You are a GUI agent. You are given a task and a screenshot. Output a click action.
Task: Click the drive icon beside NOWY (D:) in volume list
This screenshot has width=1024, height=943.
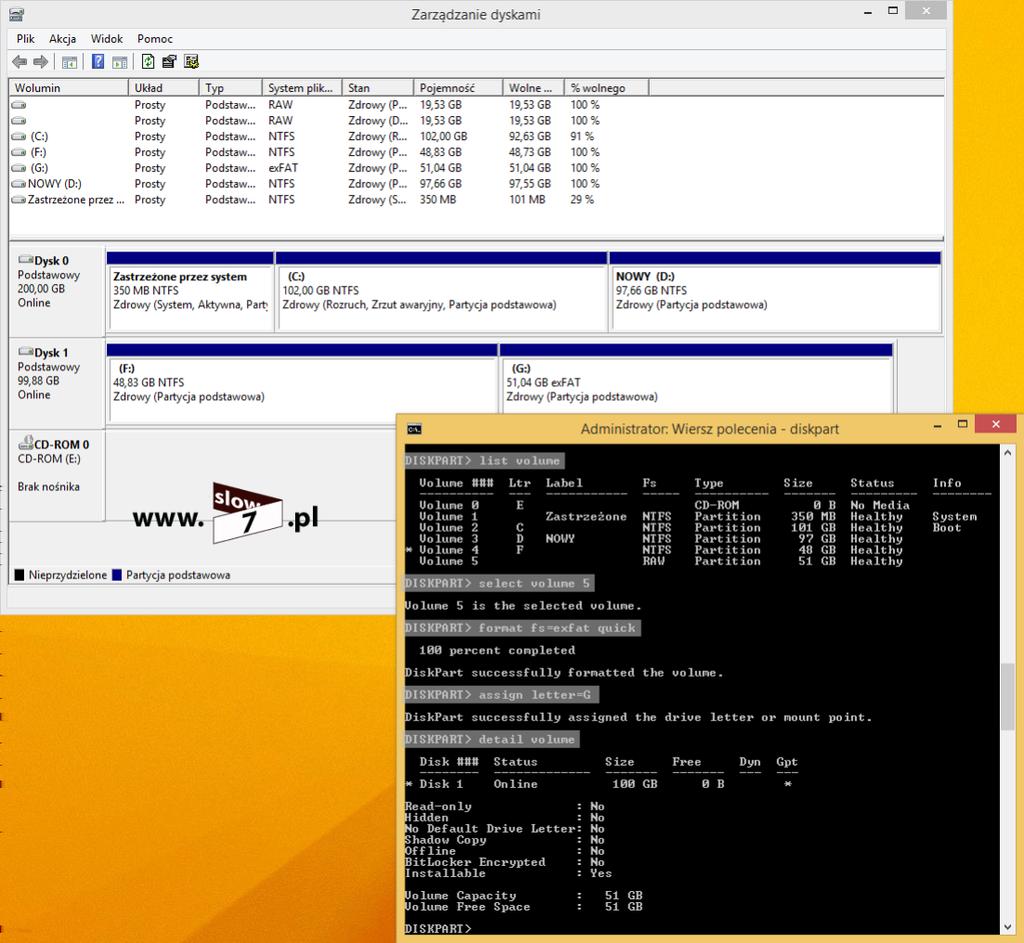click(x=19, y=184)
